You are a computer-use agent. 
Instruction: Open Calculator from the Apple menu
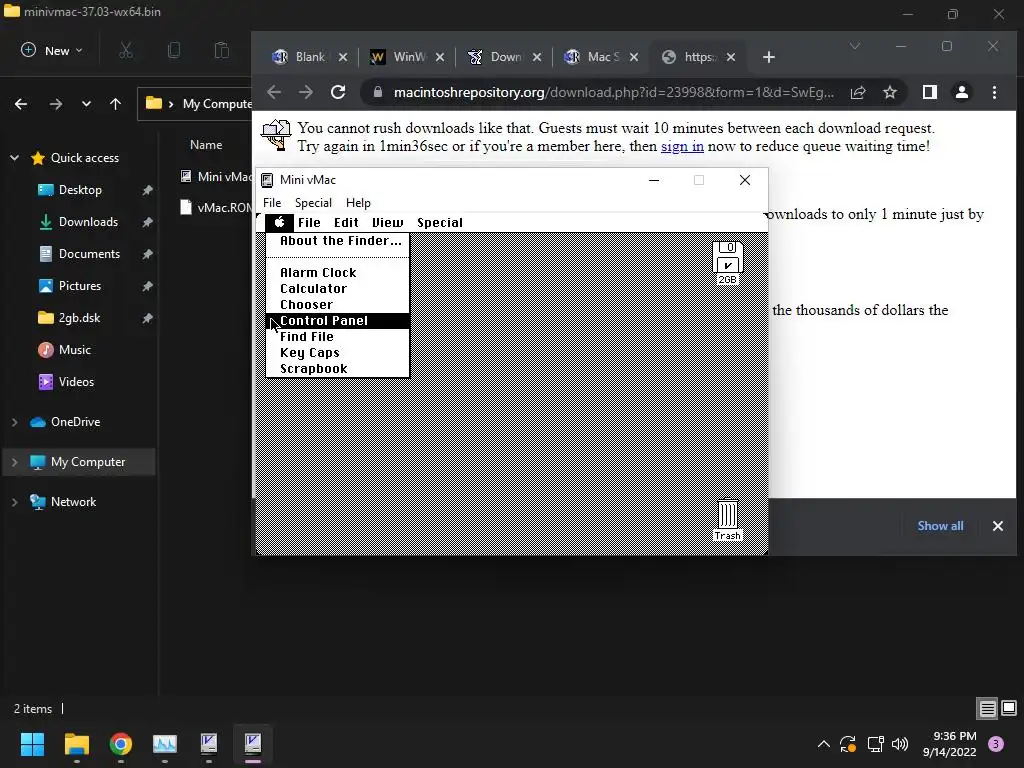(x=338, y=289)
